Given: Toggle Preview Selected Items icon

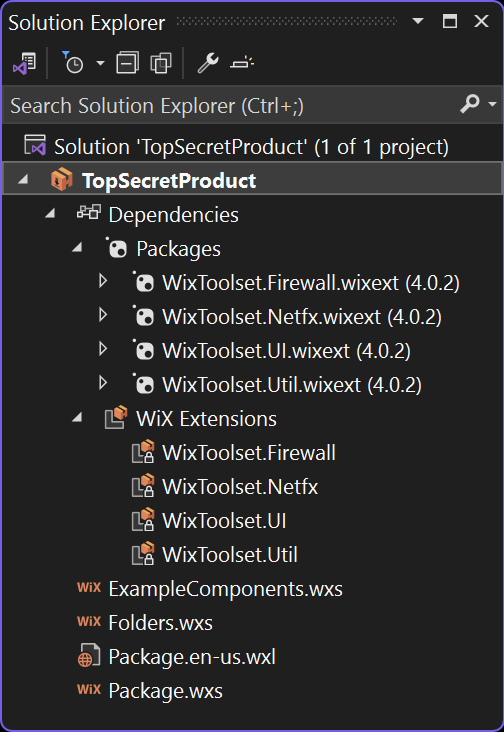Looking at the screenshot, I should pos(242,63).
